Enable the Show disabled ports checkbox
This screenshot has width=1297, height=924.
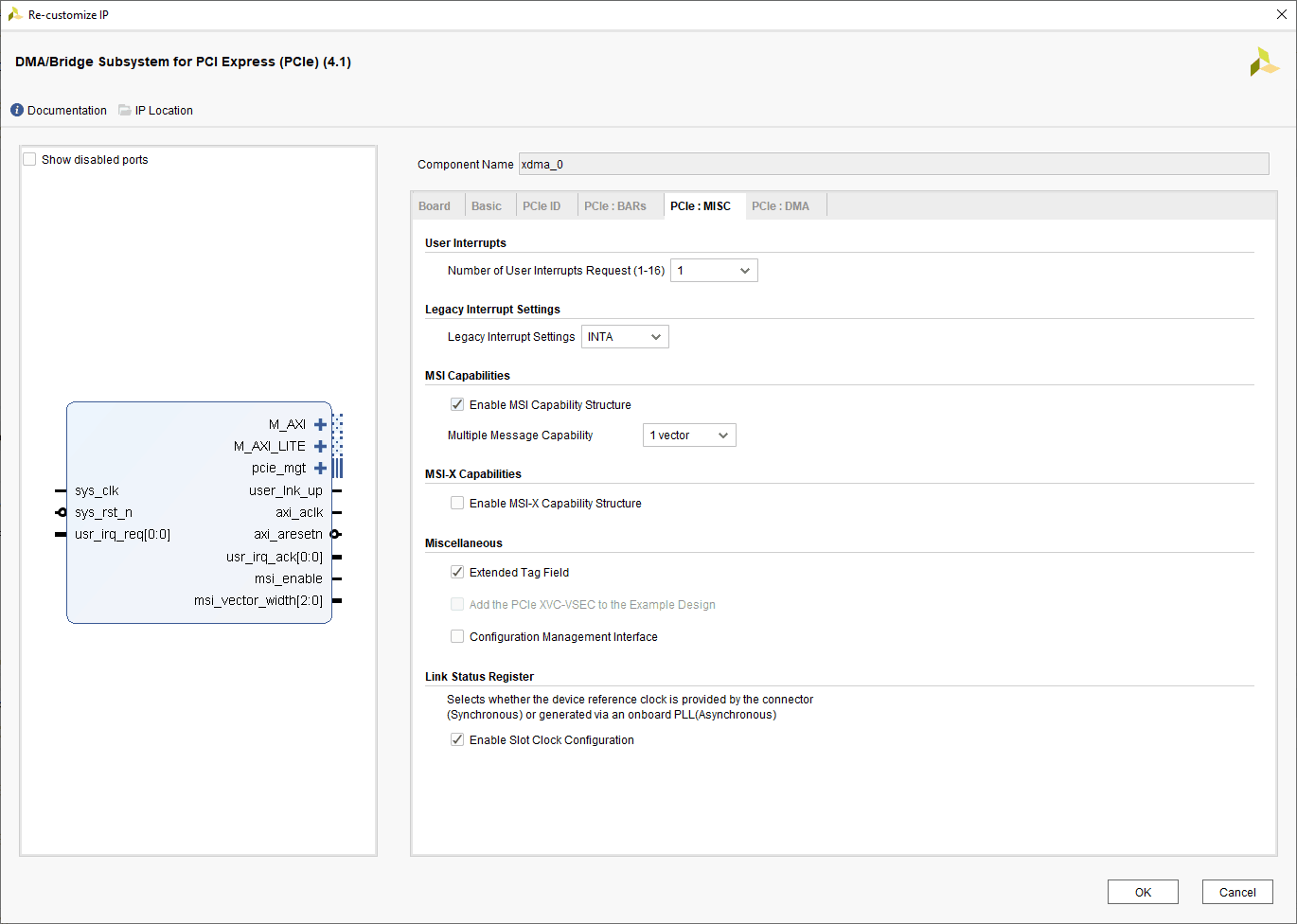pyautogui.click(x=30, y=160)
